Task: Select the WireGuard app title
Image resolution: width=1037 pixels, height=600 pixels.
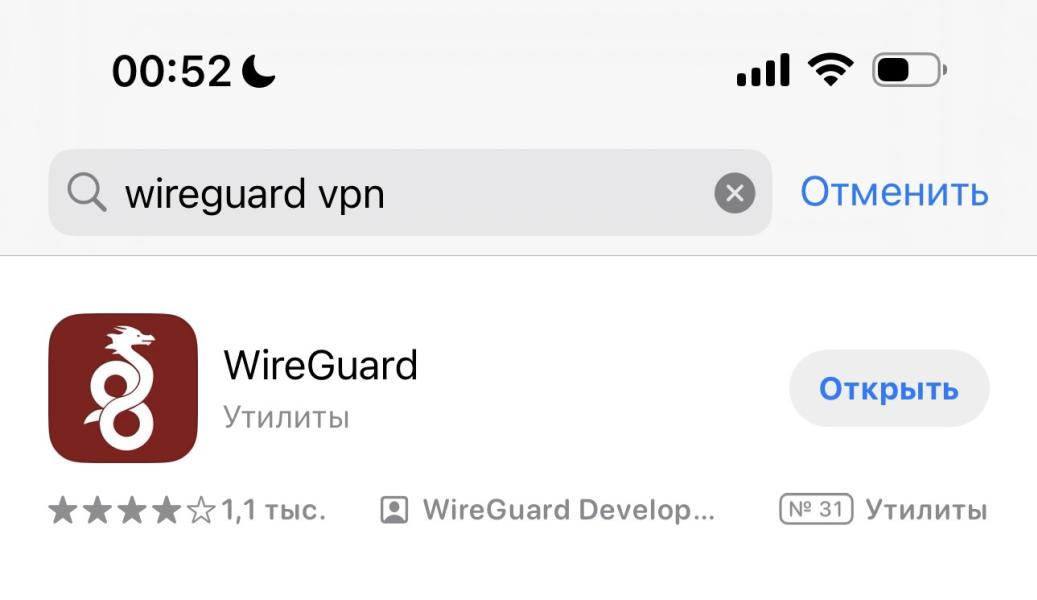Action: pos(321,365)
